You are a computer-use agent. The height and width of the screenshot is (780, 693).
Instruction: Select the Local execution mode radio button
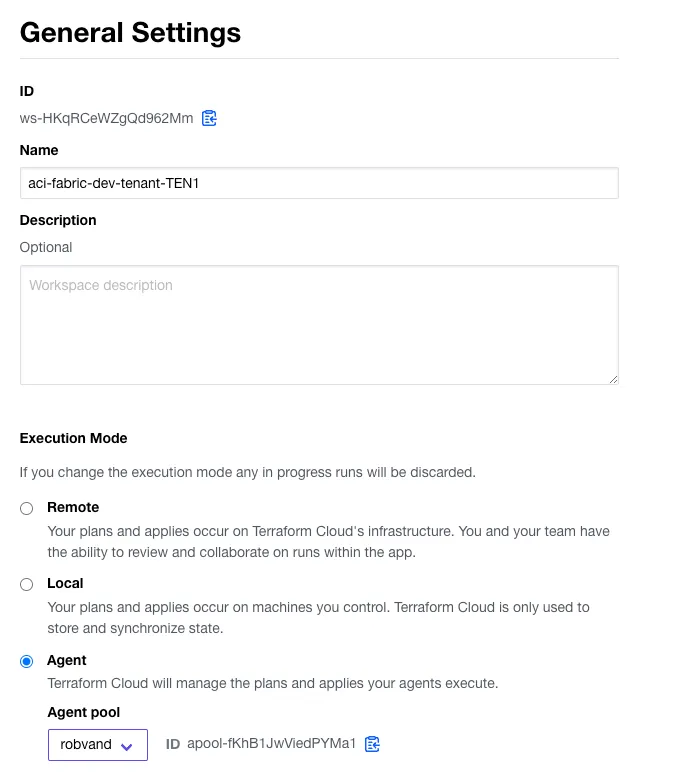(x=27, y=585)
